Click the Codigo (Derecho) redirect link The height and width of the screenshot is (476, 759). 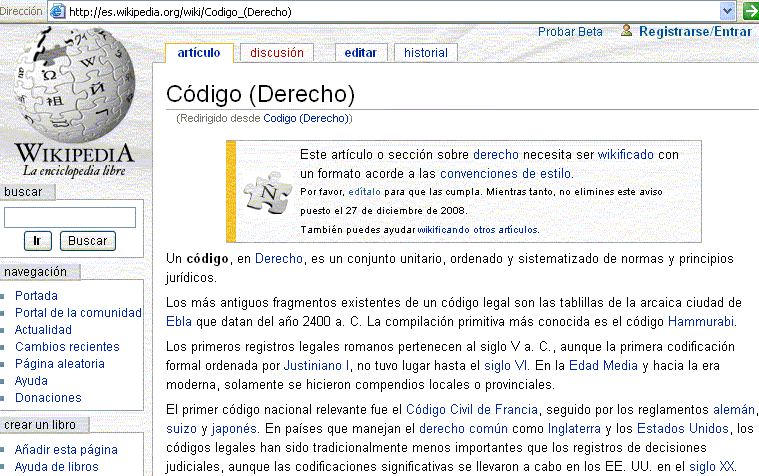(x=306, y=118)
